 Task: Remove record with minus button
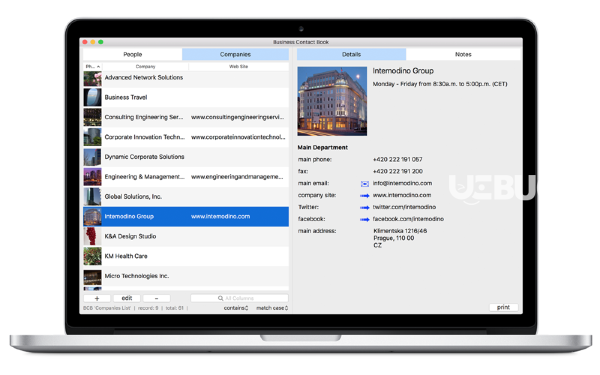[x=157, y=298]
